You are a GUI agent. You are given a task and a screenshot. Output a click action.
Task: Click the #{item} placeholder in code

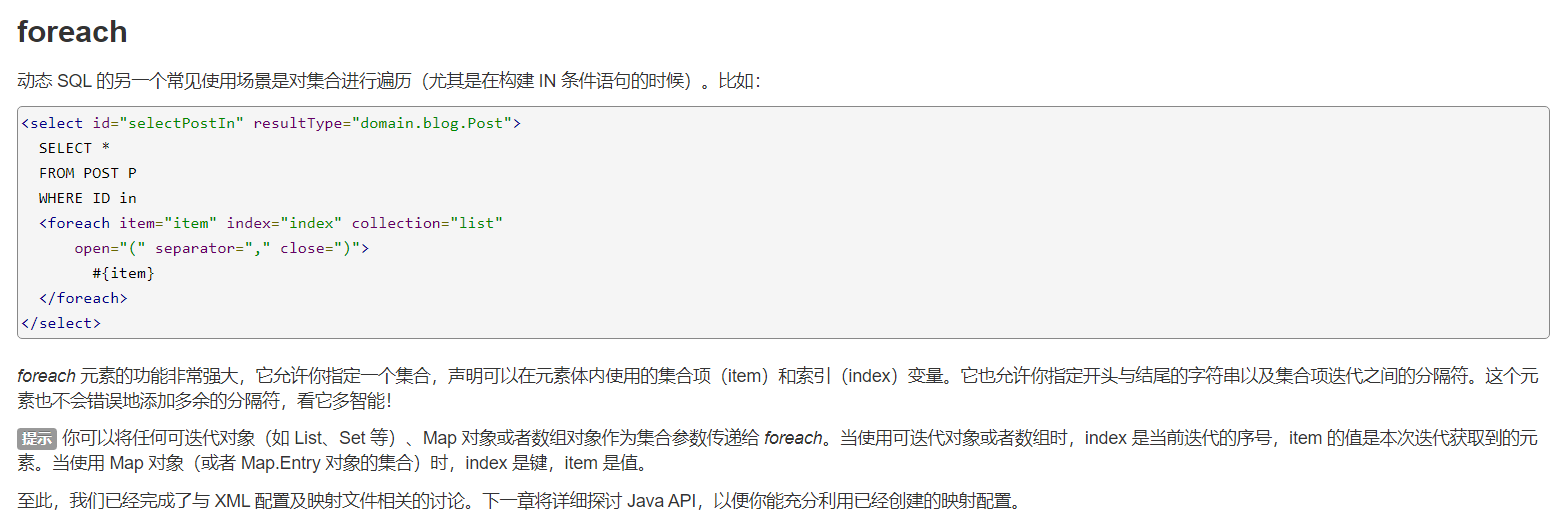coord(123,273)
